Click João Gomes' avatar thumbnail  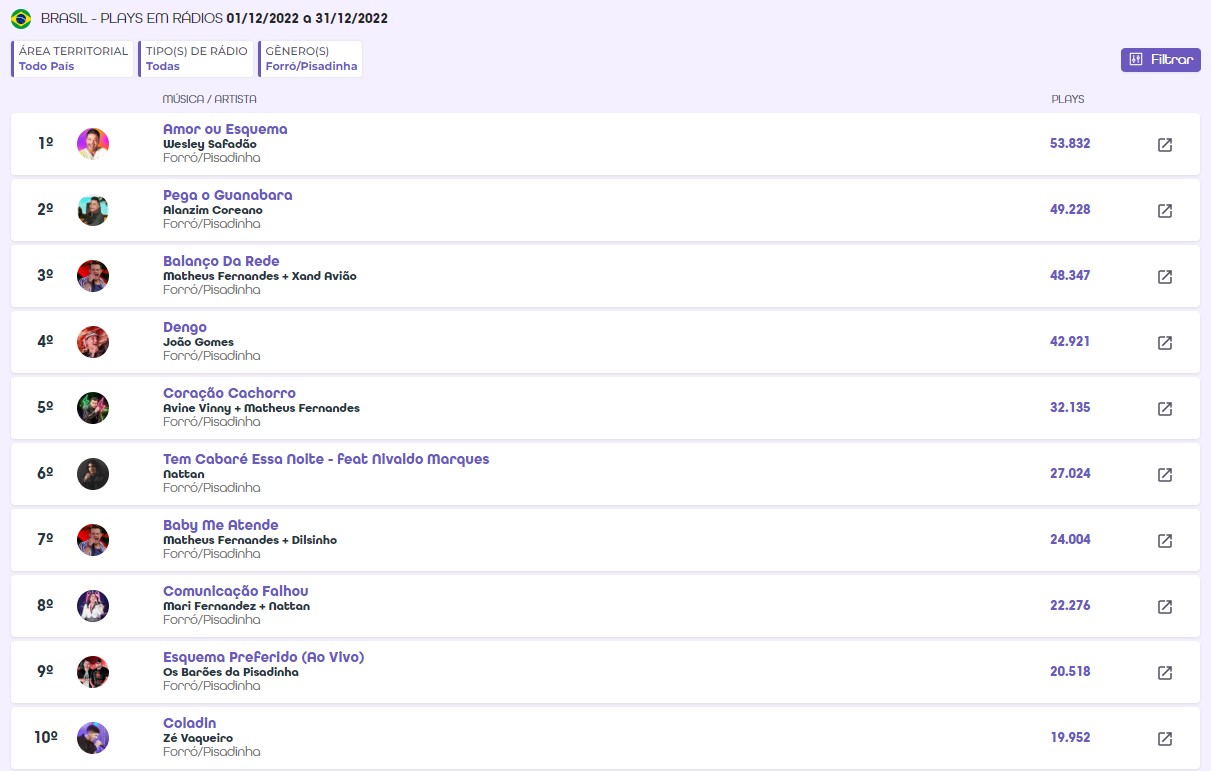93,342
